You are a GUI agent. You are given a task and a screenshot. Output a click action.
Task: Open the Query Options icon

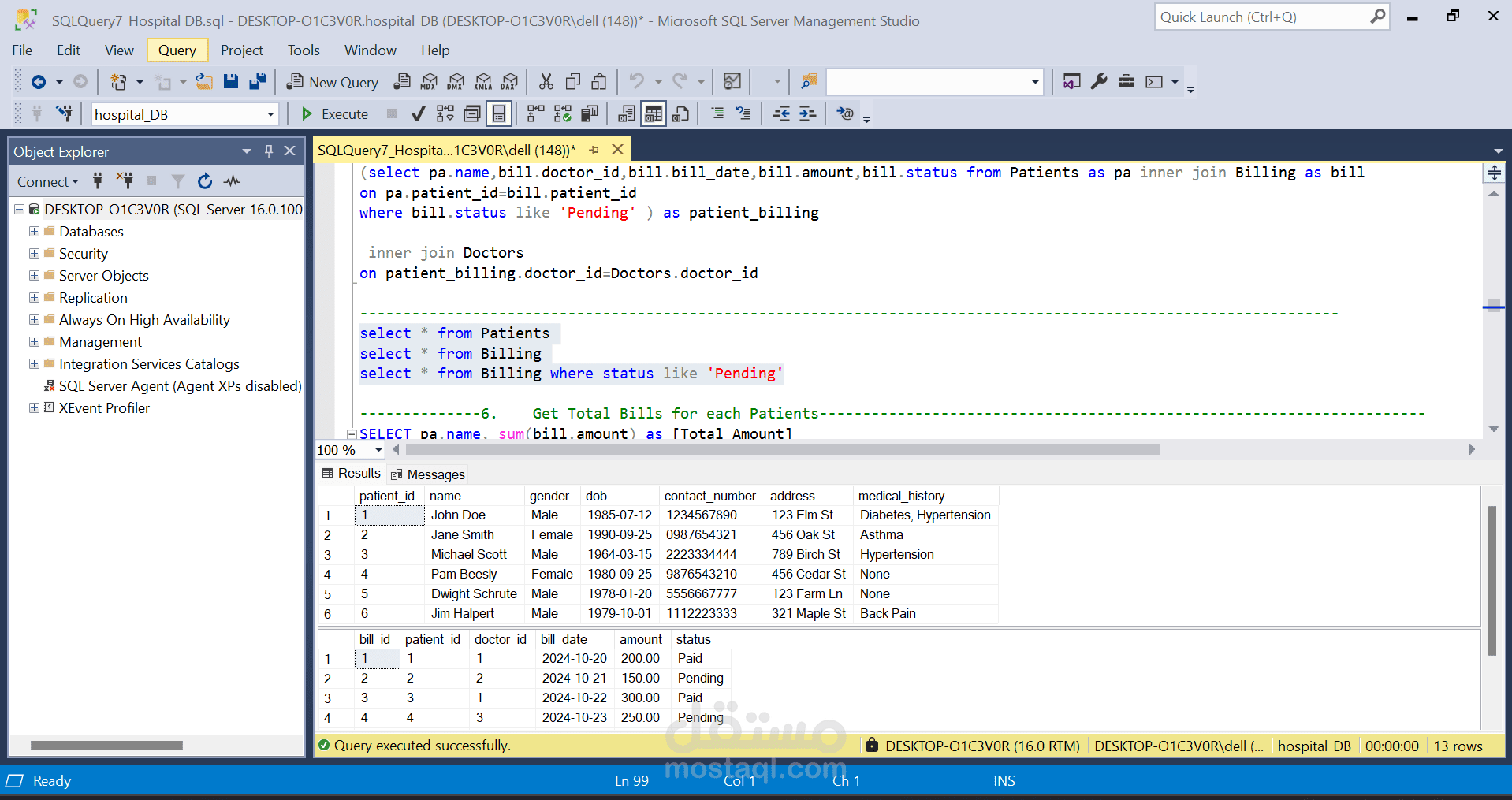[x=472, y=114]
